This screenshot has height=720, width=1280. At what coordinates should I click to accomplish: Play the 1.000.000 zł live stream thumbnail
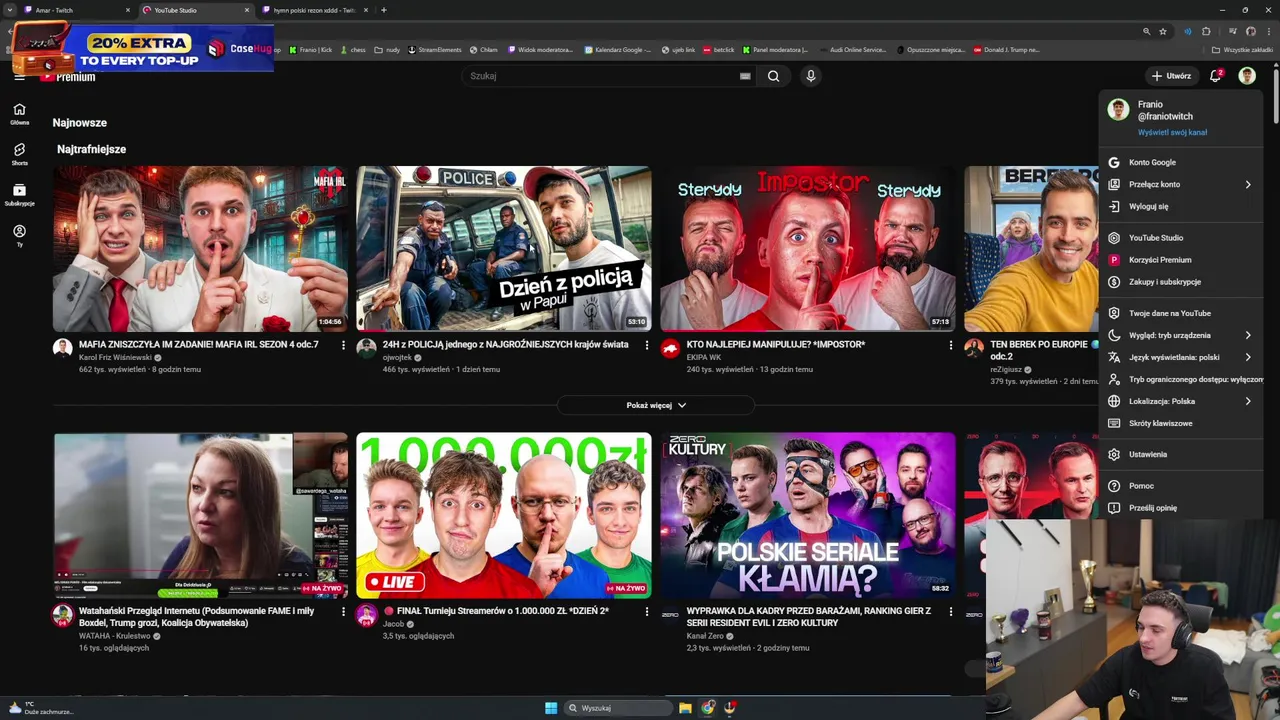coord(504,515)
